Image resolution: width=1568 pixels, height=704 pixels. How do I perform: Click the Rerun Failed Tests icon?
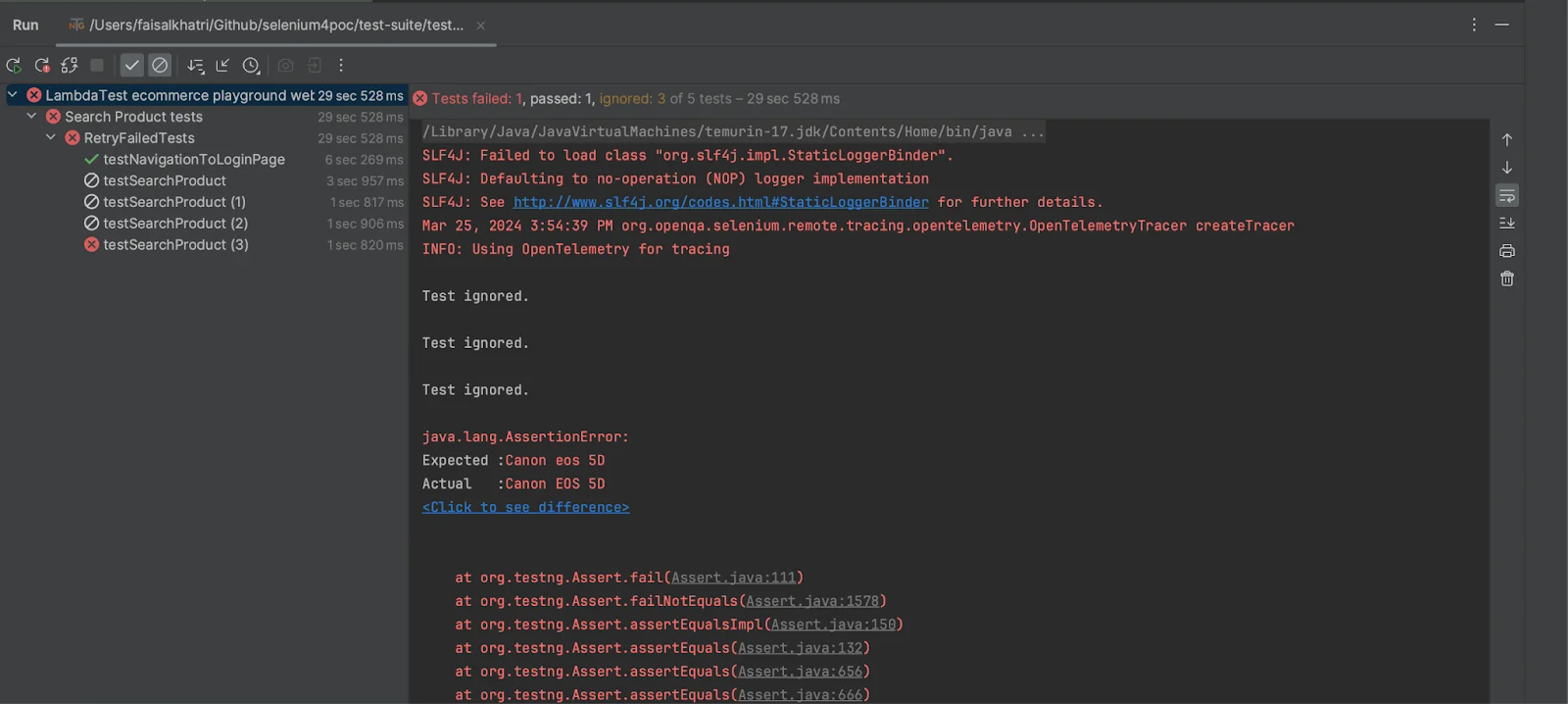[x=42, y=66]
